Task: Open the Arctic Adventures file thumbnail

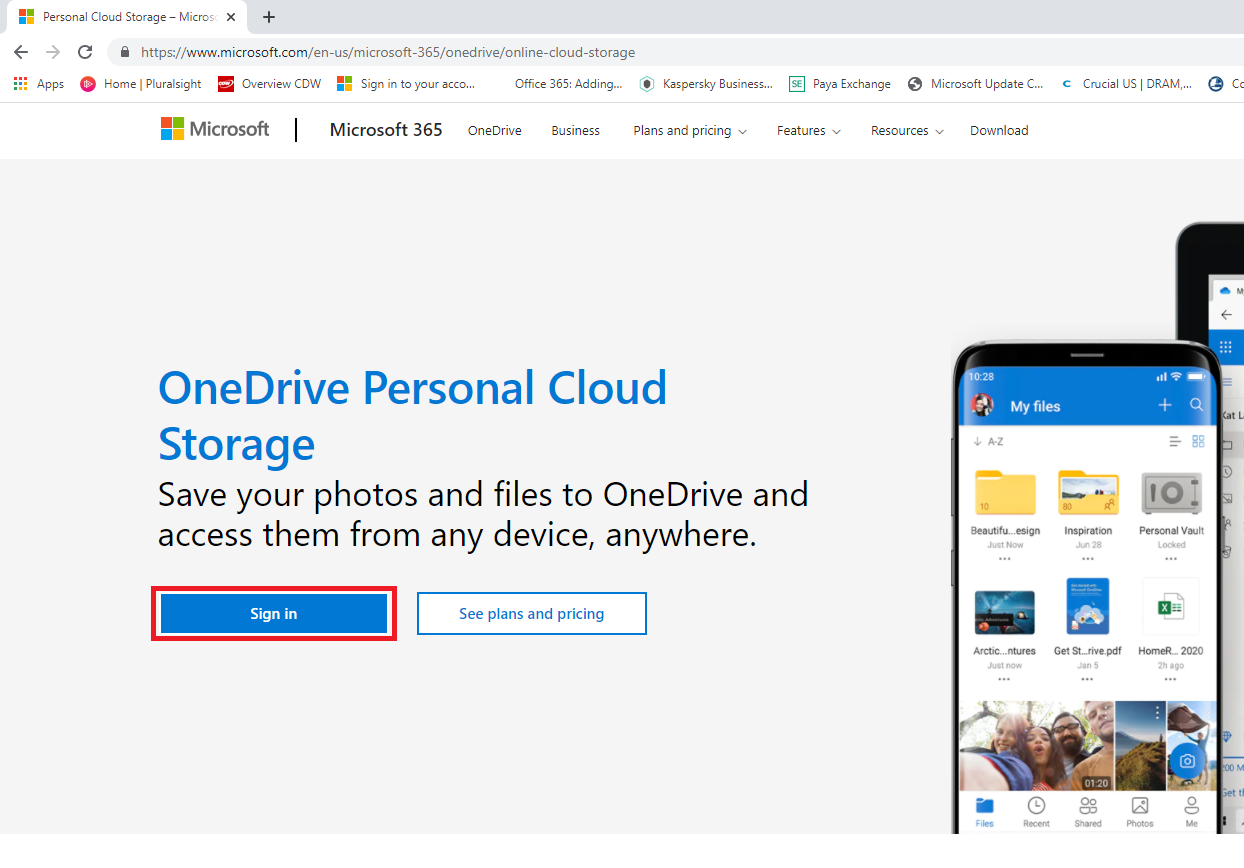Action: pos(1004,612)
